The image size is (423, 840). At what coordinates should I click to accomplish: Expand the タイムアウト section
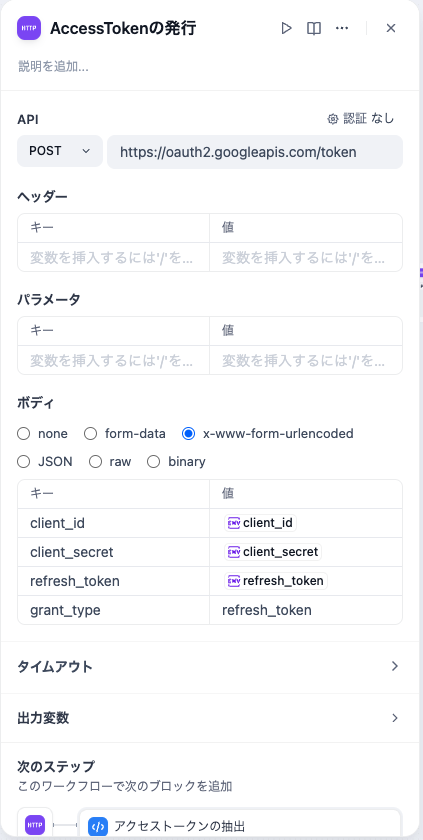[210, 666]
